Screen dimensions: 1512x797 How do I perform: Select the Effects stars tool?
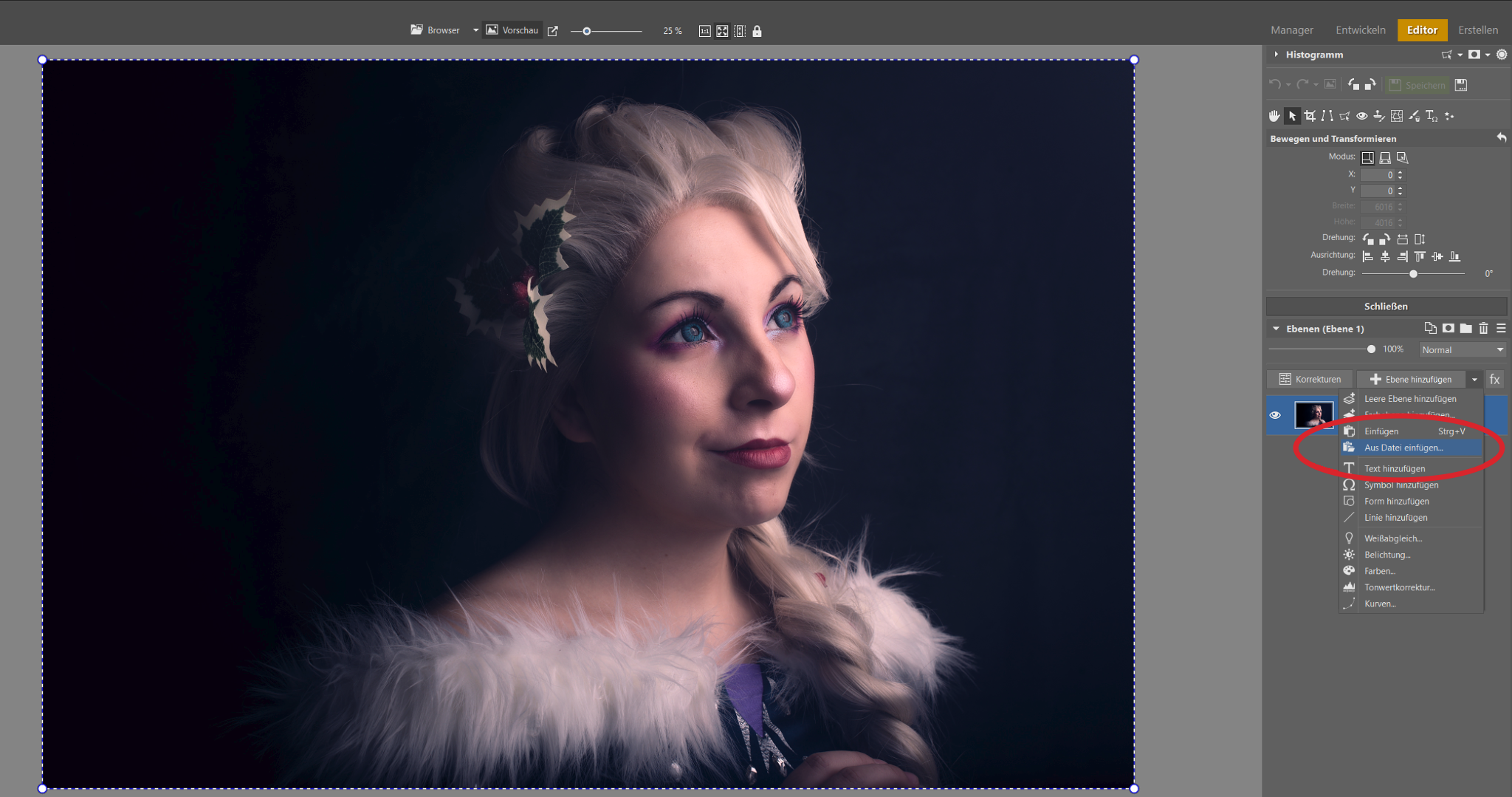[x=1449, y=116]
